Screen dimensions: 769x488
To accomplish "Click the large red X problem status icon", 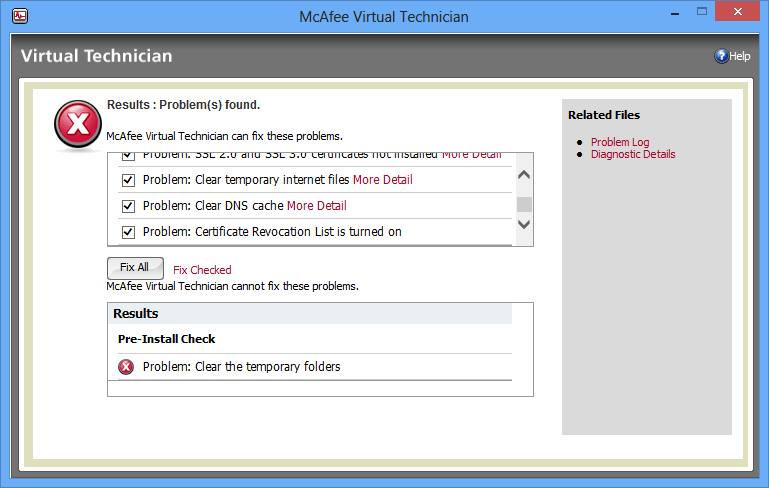I will click(x=78, y=124).
